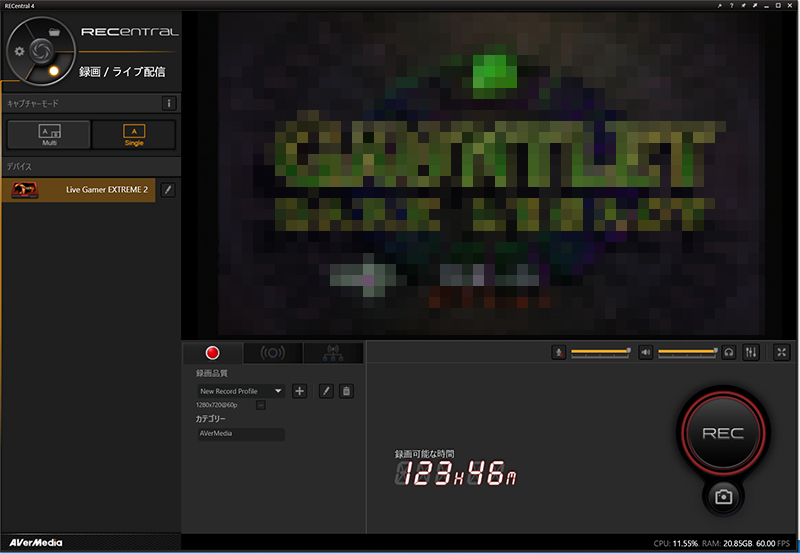Open the media folder in circular menu

click(53, 32)
